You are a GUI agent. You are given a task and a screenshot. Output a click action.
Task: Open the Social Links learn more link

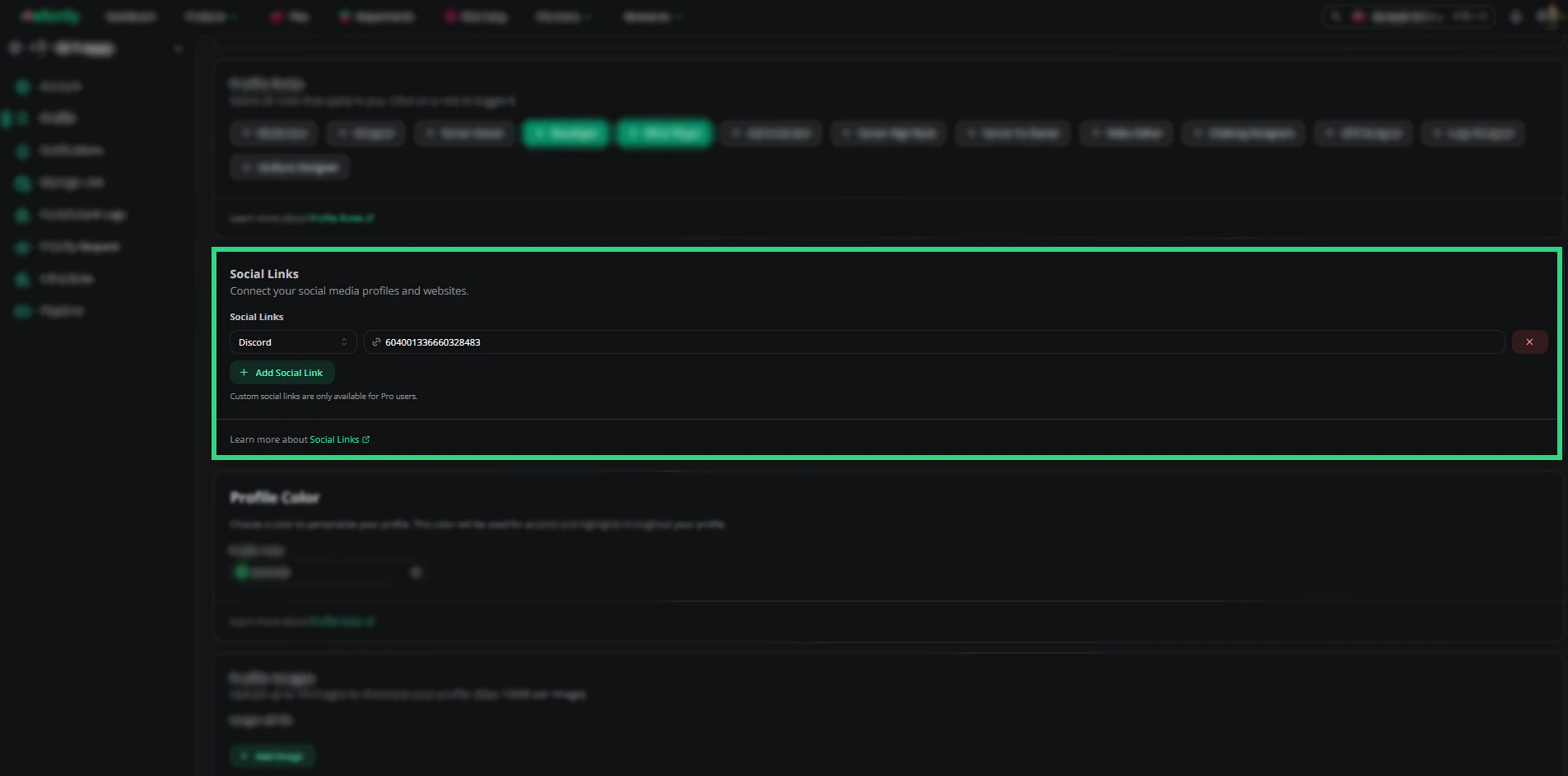click(x=334, y=439)
